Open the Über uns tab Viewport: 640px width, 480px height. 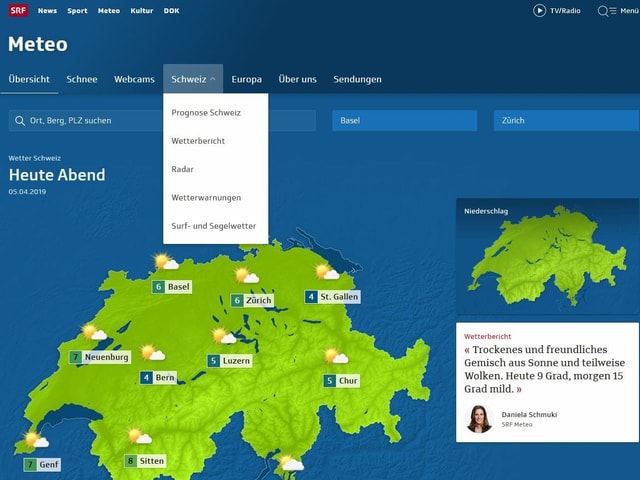298,79
